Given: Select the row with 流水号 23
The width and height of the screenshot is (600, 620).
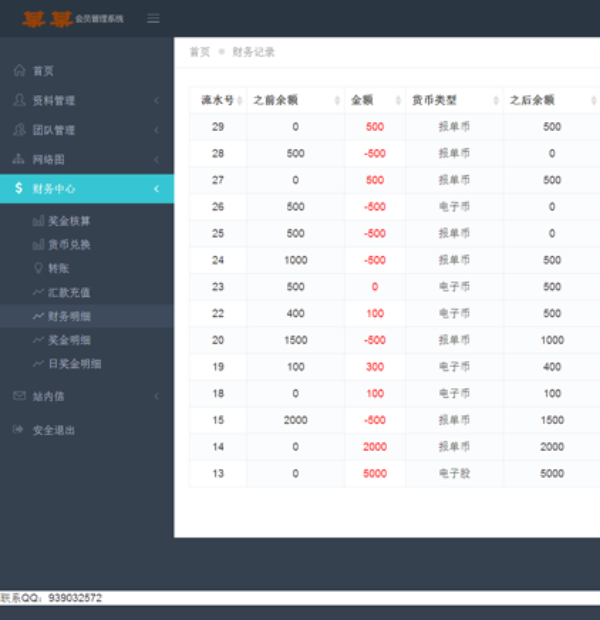Looking at the screenshot, I should click(x=395, y=287).
